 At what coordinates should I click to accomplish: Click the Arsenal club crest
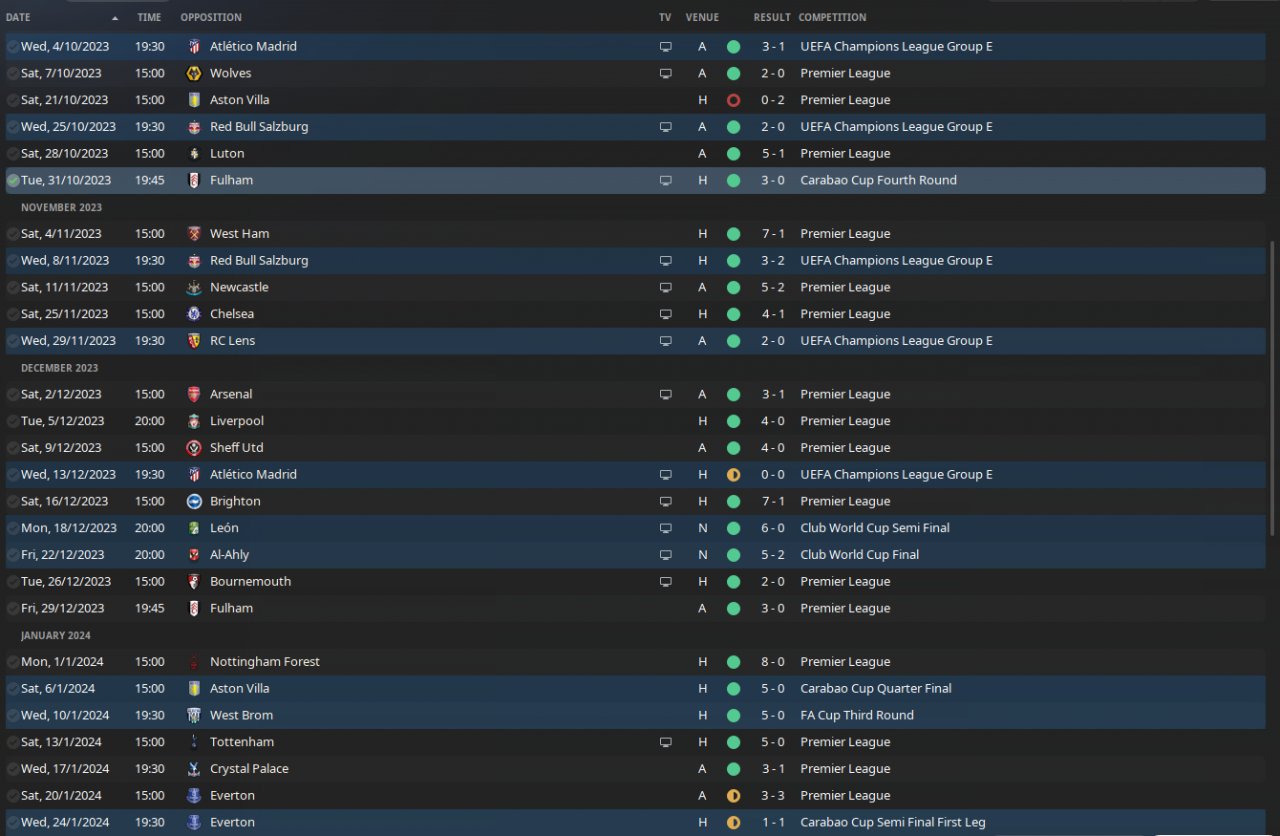[194, 394]
